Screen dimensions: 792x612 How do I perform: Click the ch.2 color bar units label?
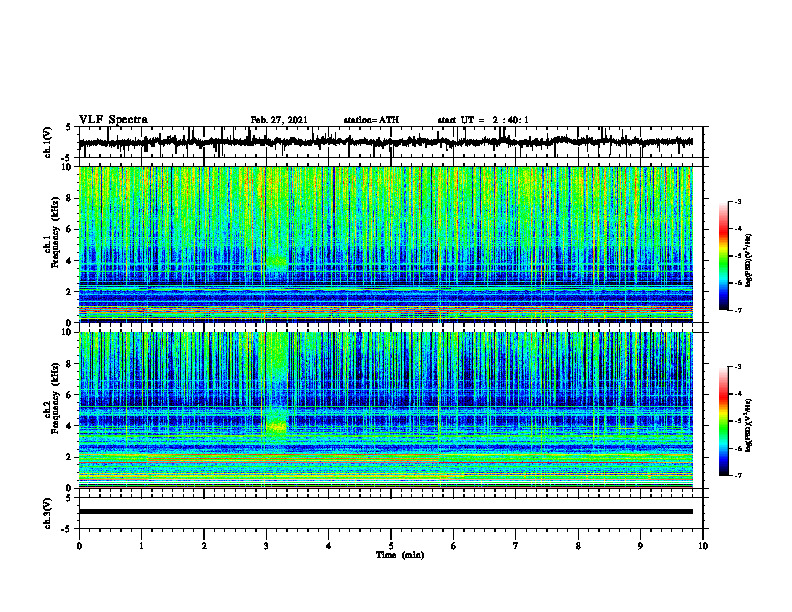pyautogui.click(x=749, y=425)
